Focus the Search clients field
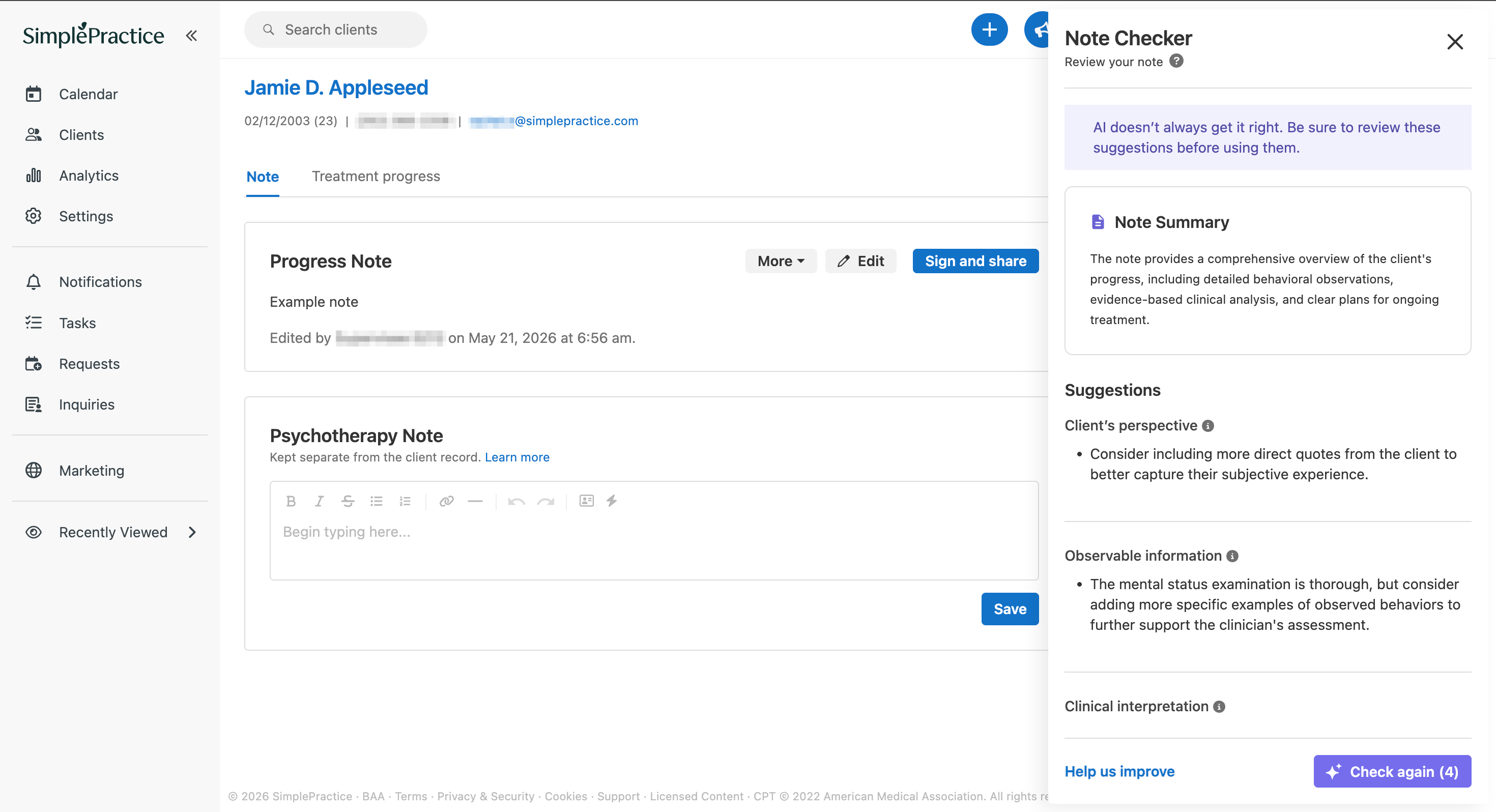The height and width of the screenshot is (812, 1496). click(x=336, y=30)
